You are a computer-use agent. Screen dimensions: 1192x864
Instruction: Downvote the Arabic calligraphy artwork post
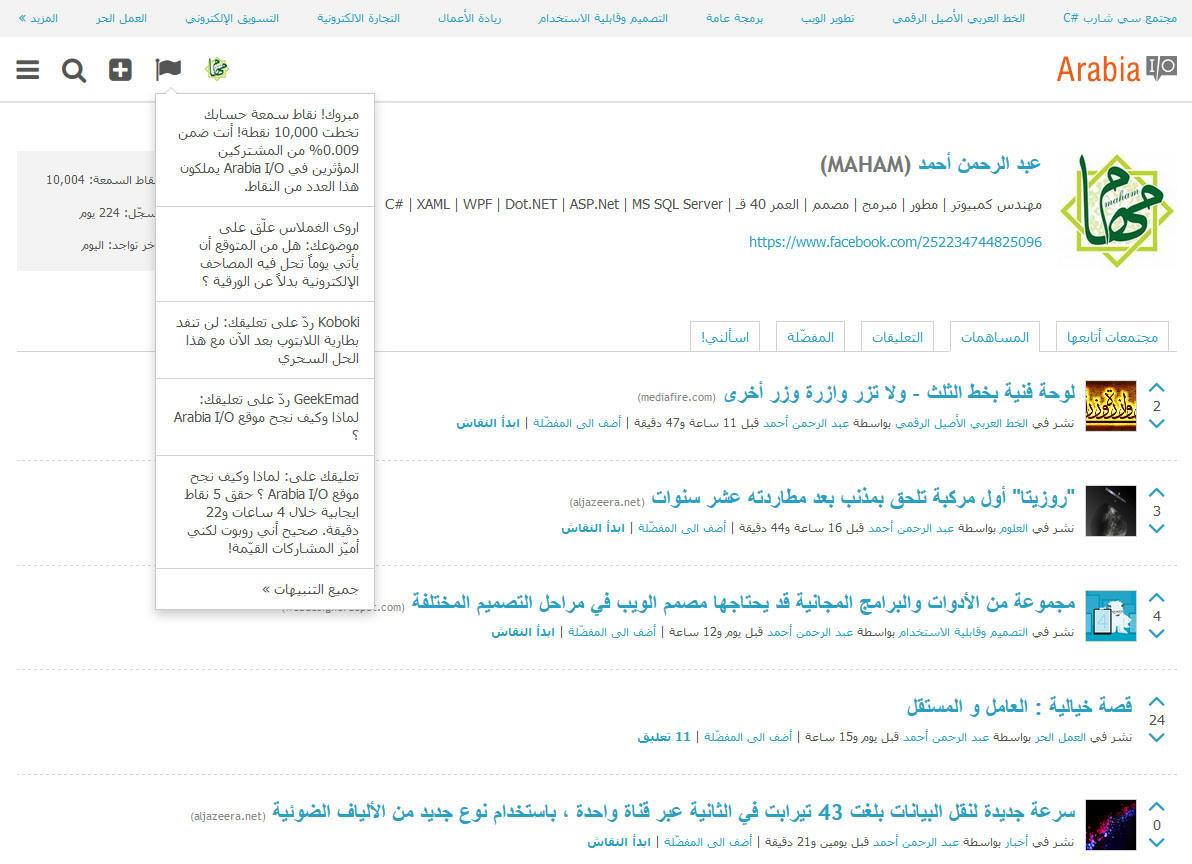1157,424
